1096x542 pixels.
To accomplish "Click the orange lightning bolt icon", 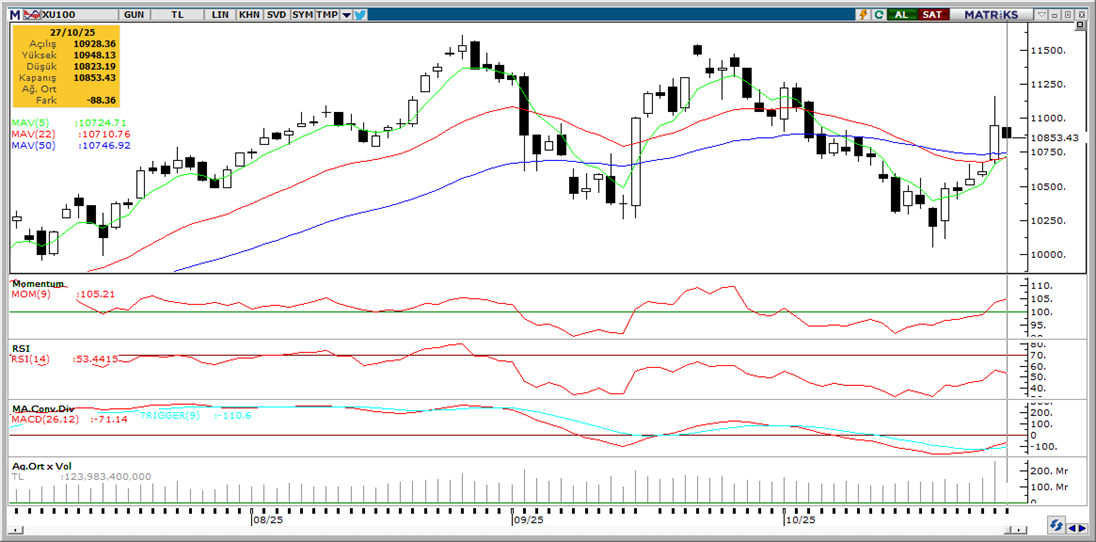I will pos(862,15).
